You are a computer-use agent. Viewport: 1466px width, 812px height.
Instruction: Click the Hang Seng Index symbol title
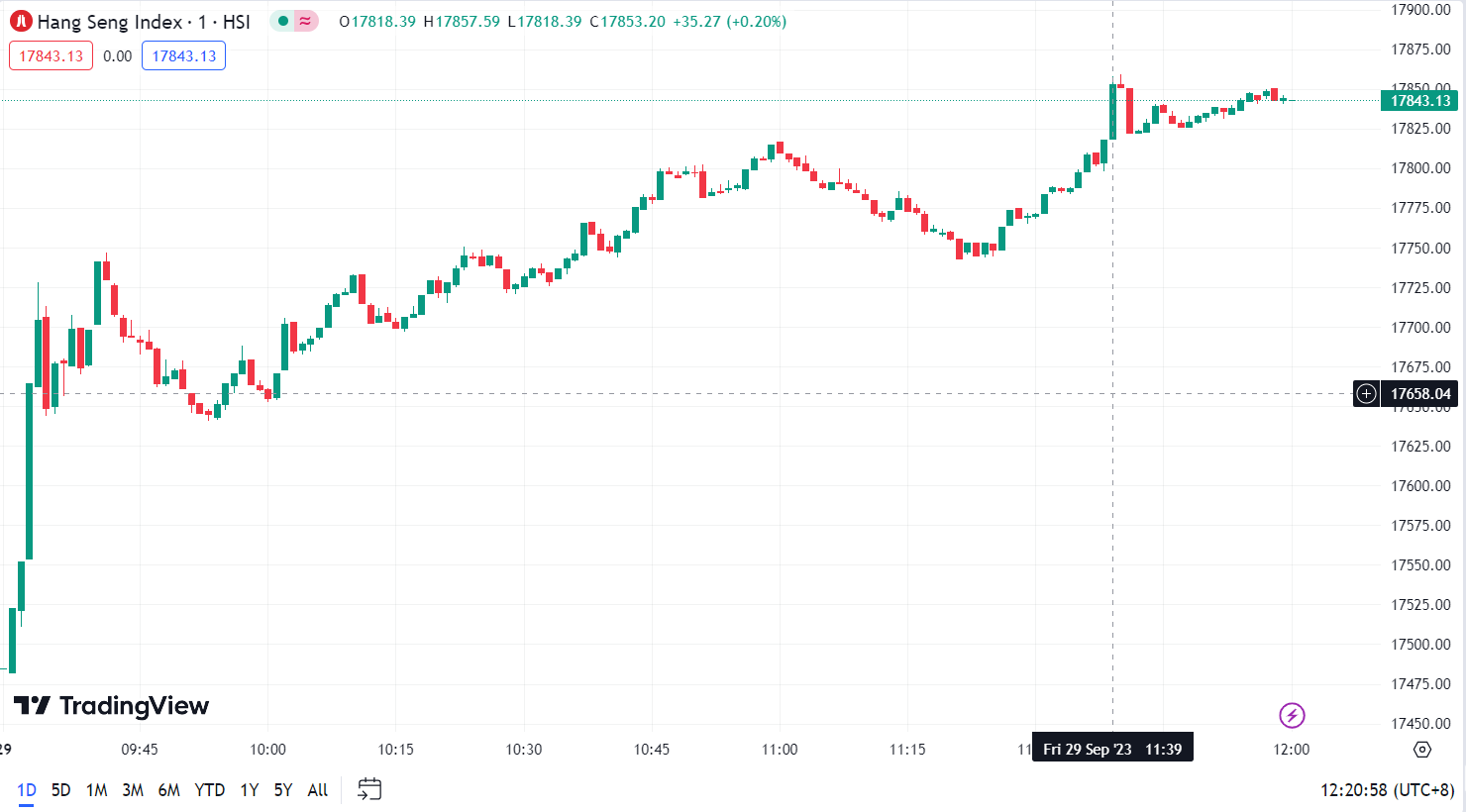(x=144, y=22)
